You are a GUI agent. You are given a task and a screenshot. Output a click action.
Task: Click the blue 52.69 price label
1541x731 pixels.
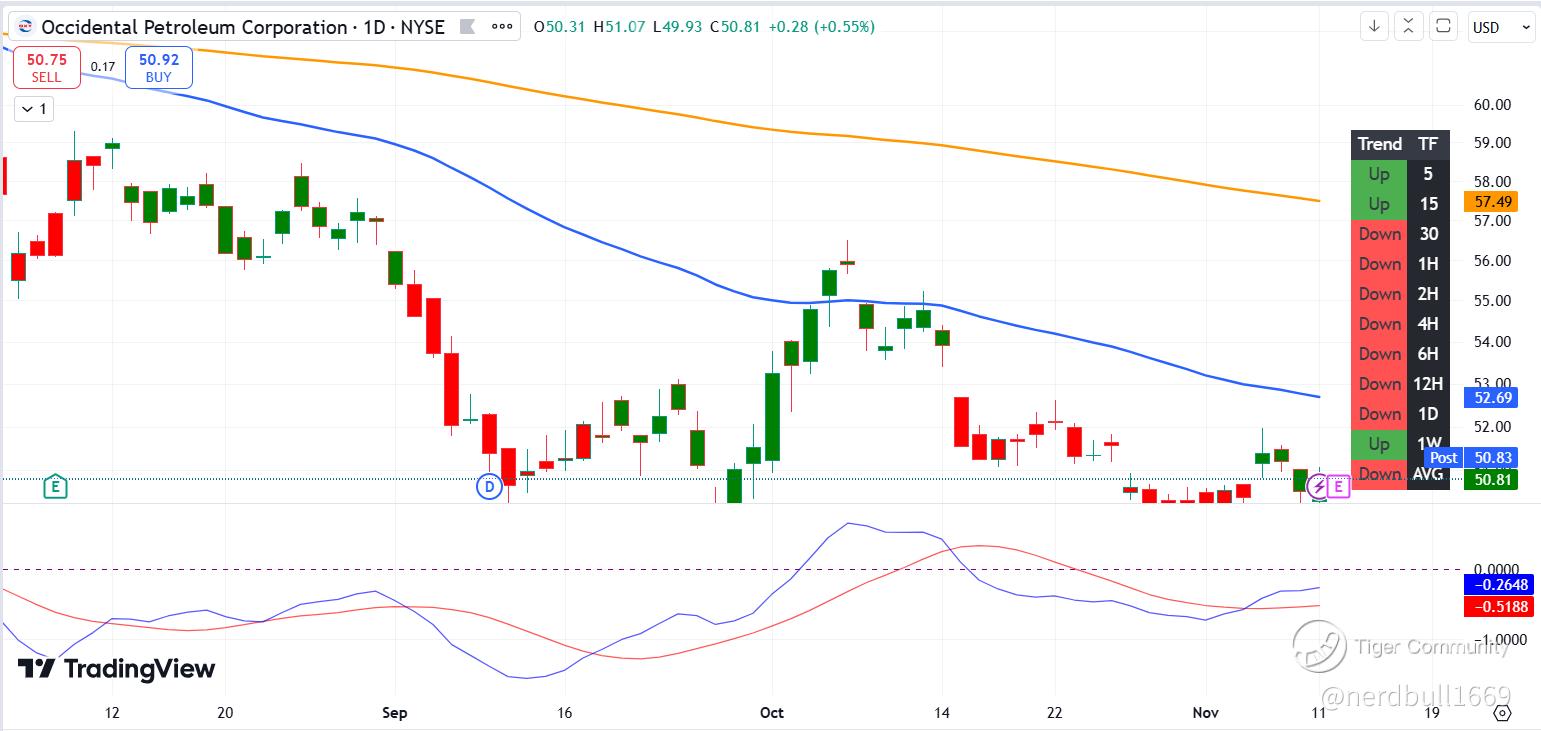(x=1490, y=397)
